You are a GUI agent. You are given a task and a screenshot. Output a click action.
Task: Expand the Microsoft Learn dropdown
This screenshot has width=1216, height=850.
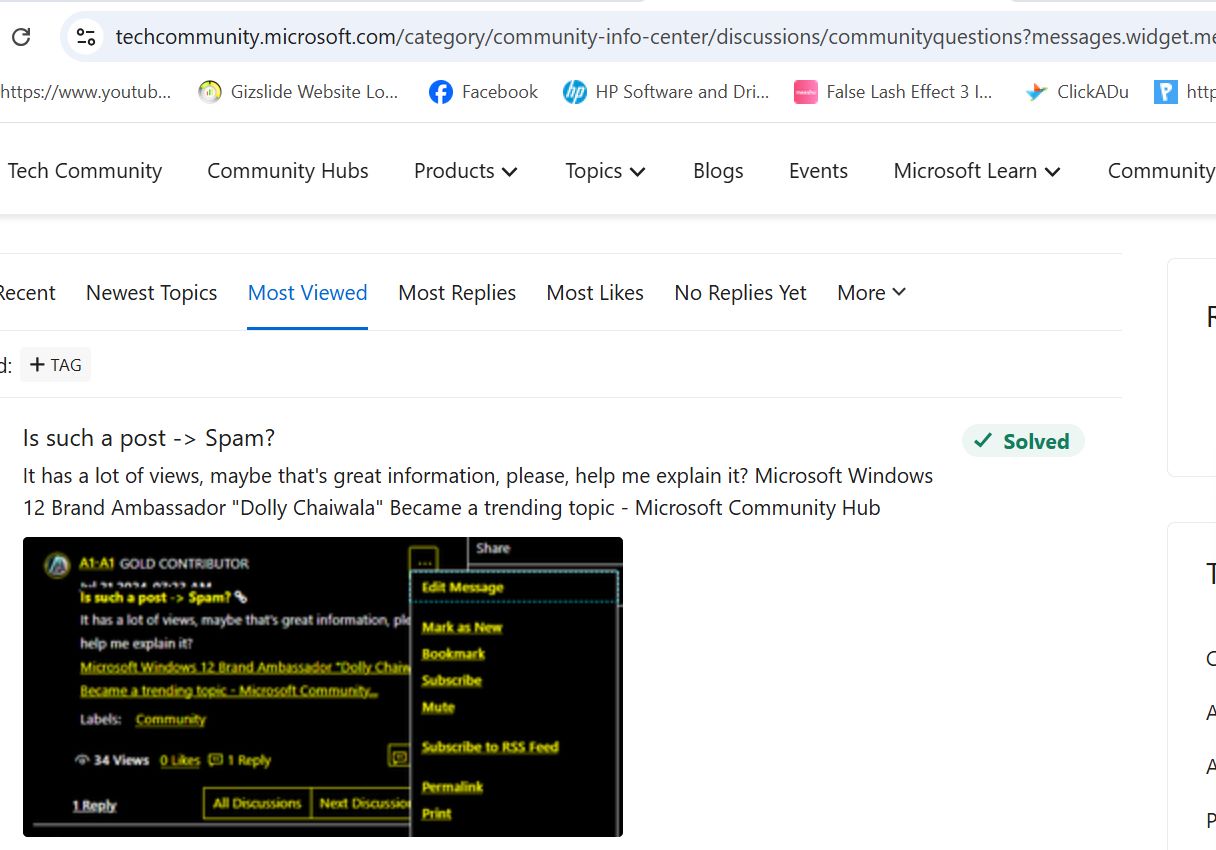pos(976,171)
